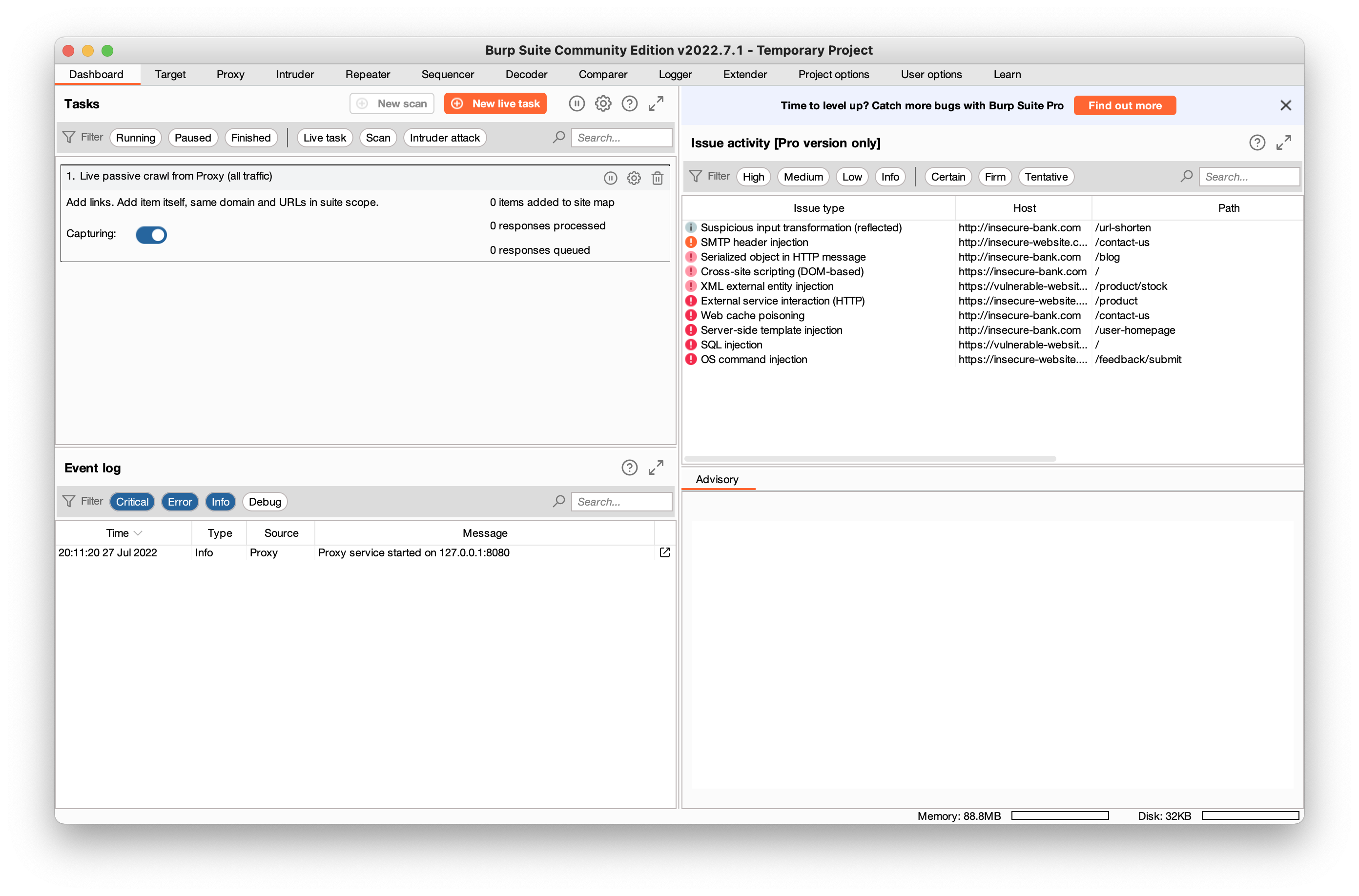Click the Tasks search field
1359x896 pixels.
coord(621,137)
